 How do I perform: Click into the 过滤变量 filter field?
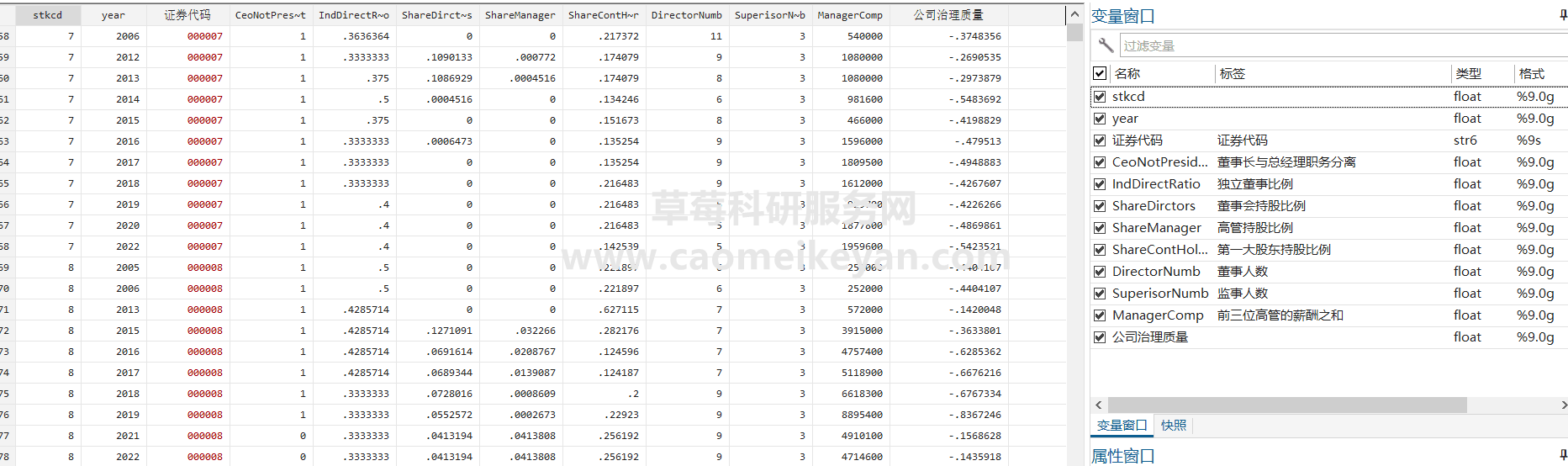[1337, 46]
